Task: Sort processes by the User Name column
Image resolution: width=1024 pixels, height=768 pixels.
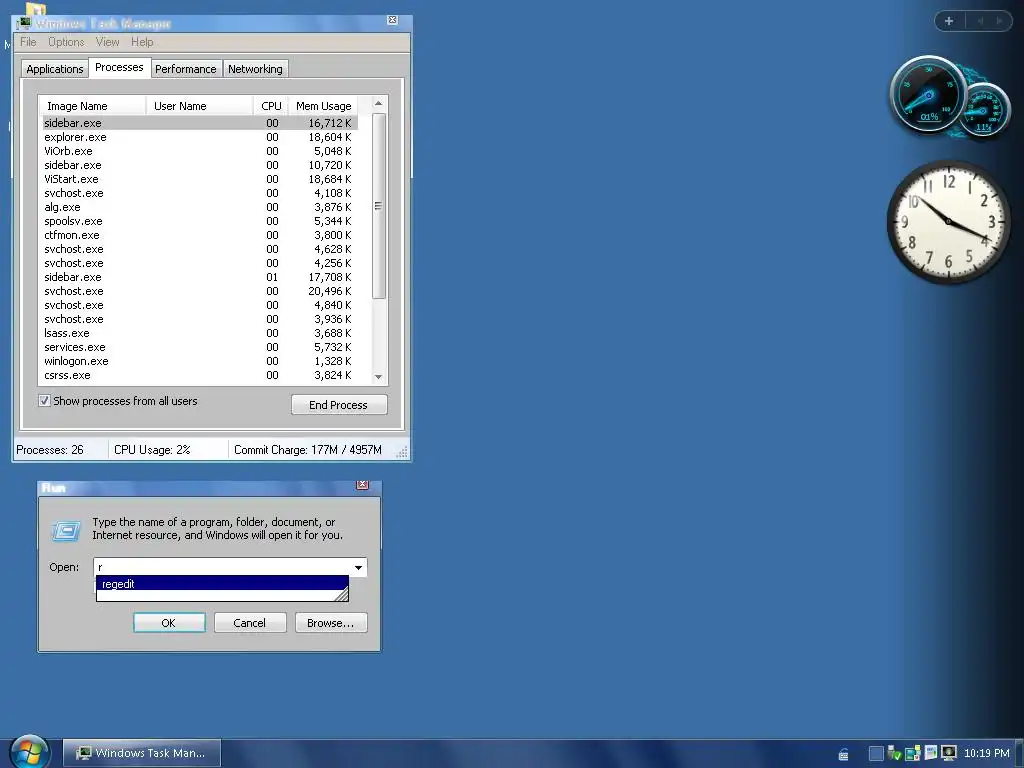Action: (x=199, y=106)
